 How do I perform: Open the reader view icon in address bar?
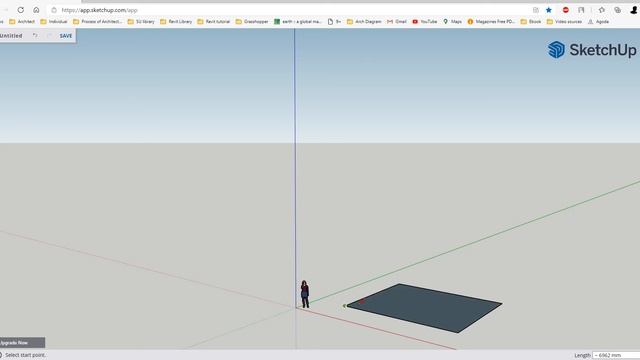pyautogui.click(x=536, y=10)
